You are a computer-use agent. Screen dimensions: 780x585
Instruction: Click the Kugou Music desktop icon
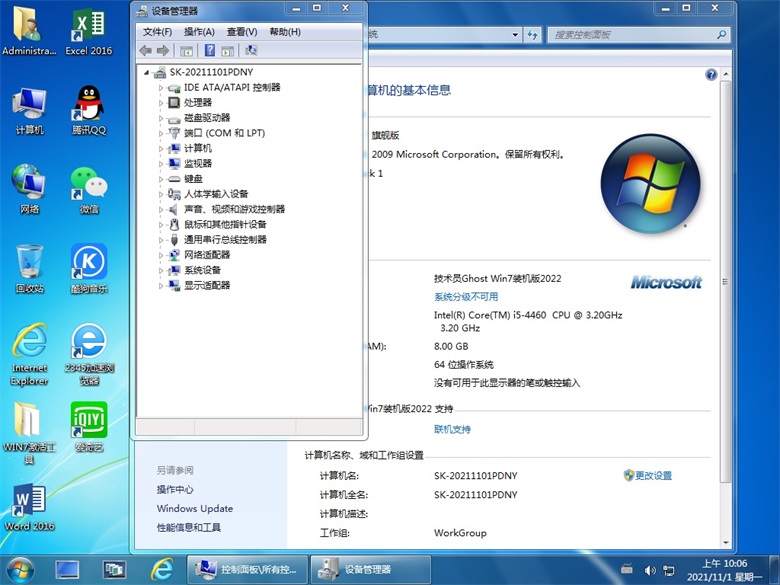click(89, 267)
